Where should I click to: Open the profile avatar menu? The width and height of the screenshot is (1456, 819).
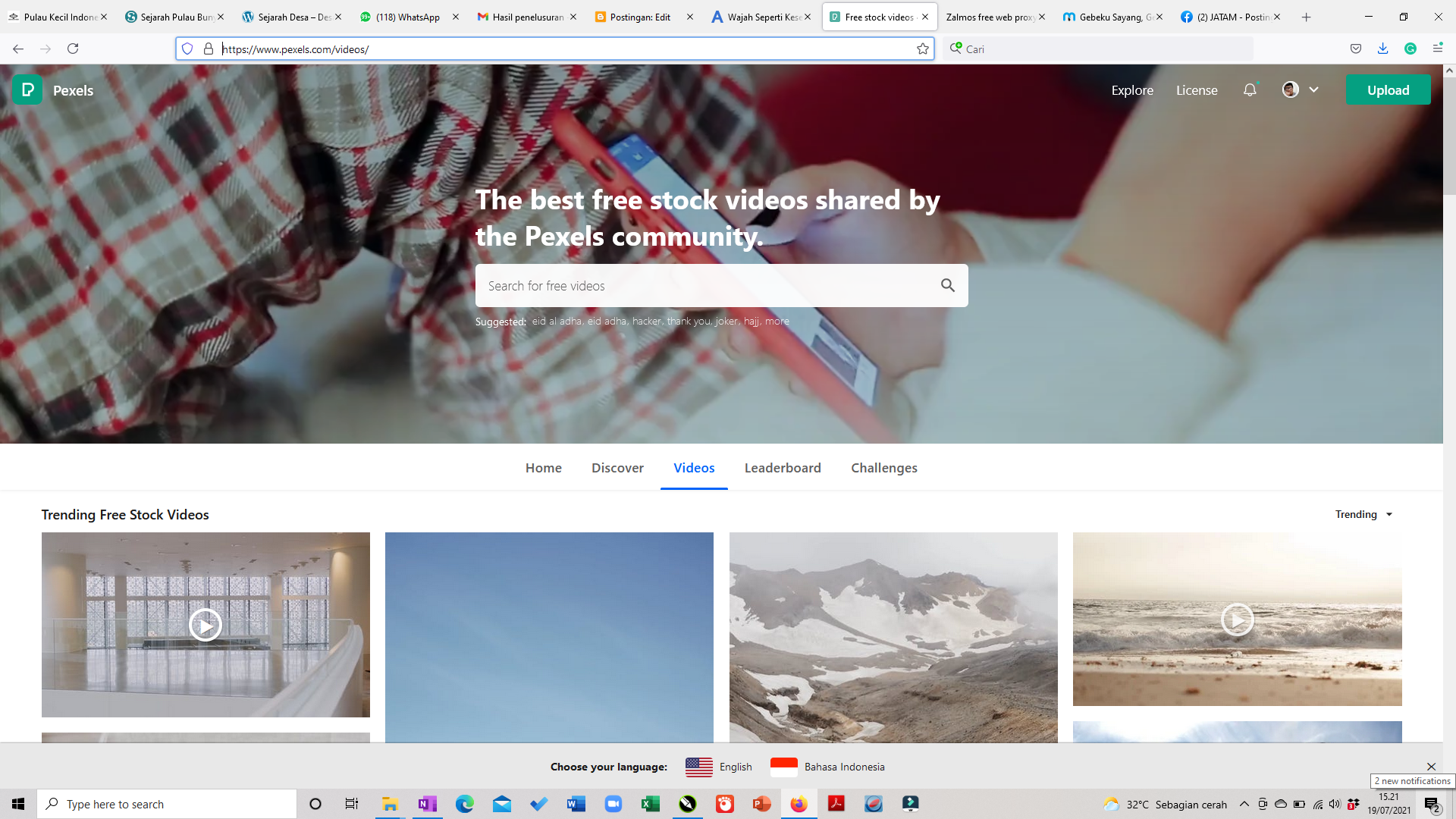pyautogui.click(x=1291, y=89)
